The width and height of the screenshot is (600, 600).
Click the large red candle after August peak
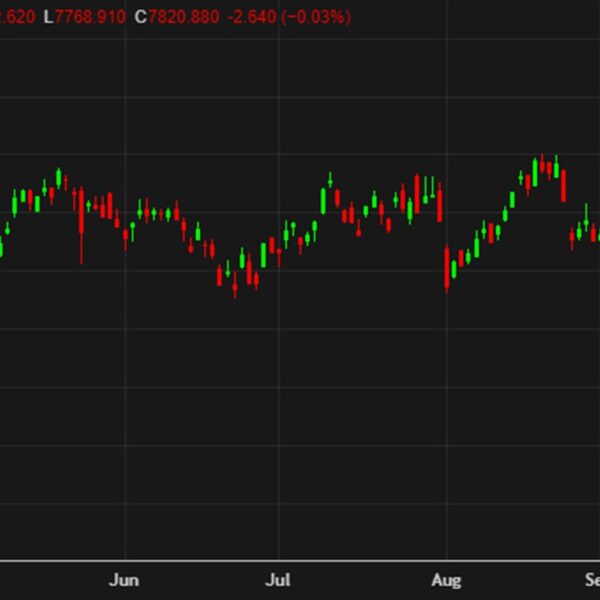(x=563, y=185)
